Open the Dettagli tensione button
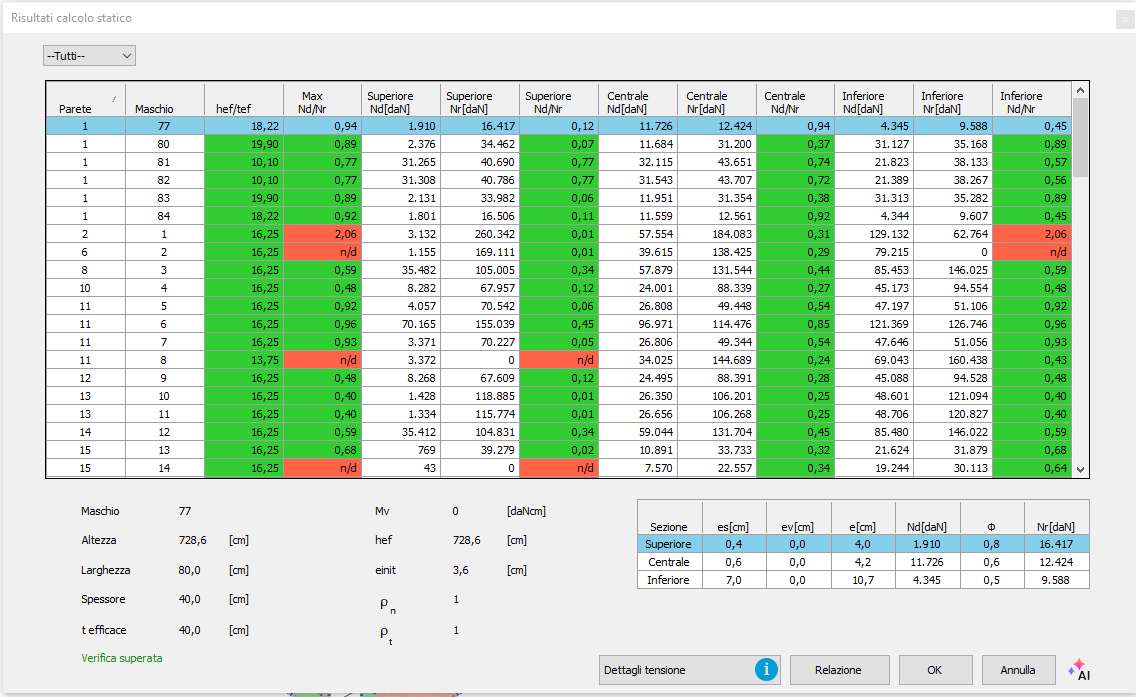 [x=675, y=670]
